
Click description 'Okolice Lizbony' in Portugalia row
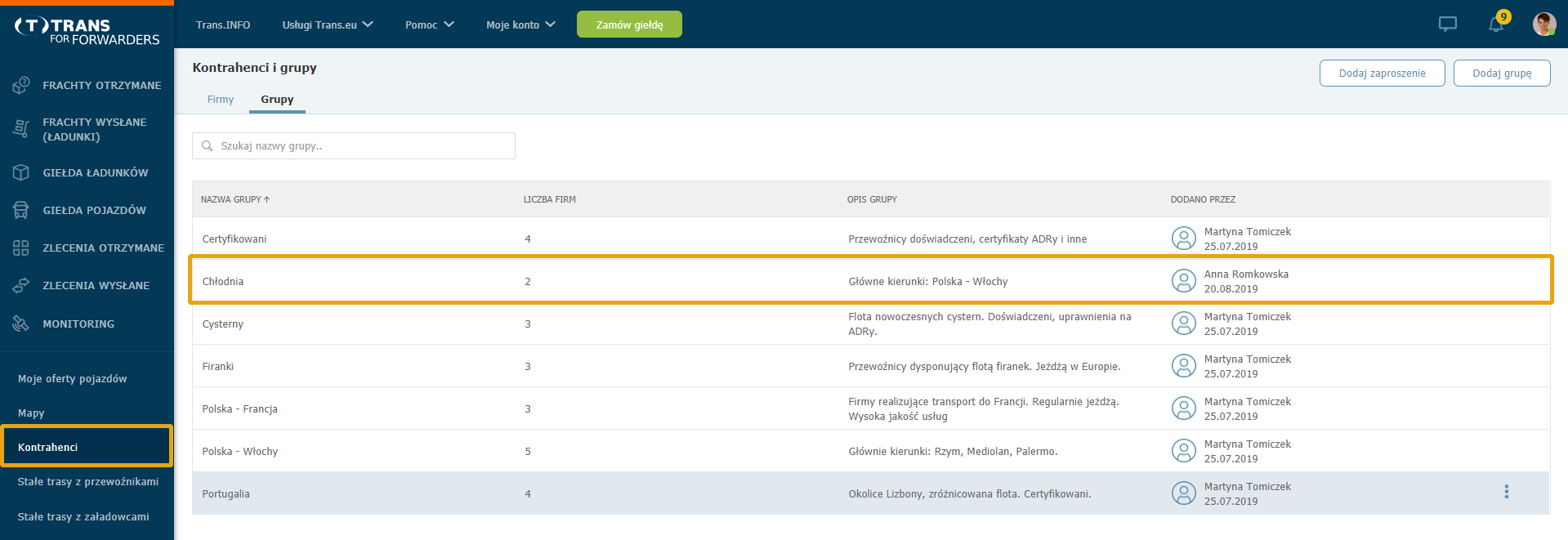click(969, 493)
